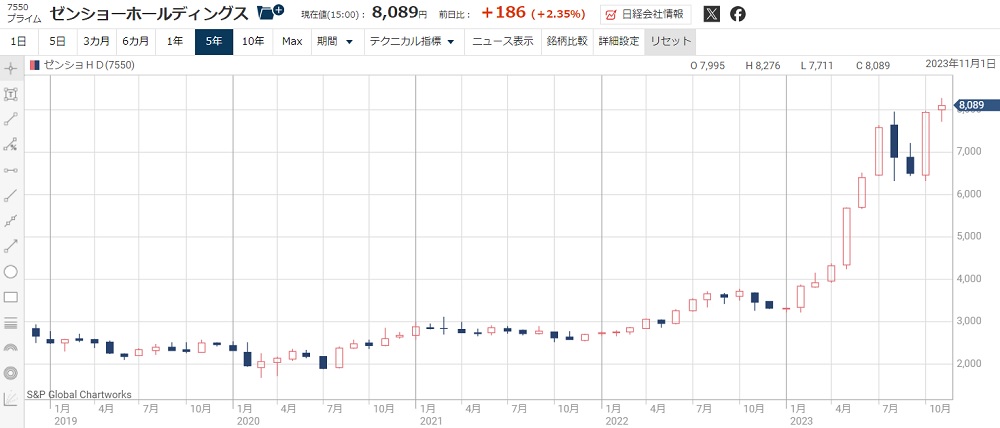Select the arrow line tool
This screenshot has width=1000, height=428.
(x=10, y=246)
